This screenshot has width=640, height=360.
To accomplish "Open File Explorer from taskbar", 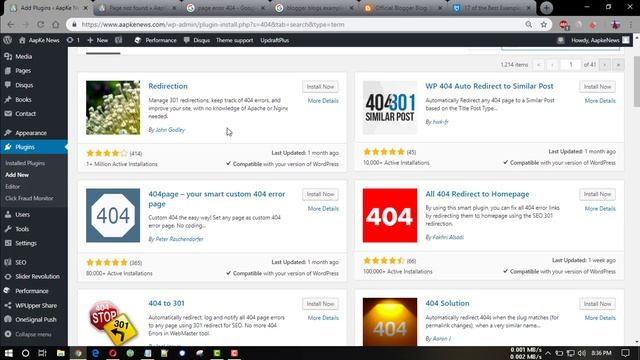I will 60,353.
